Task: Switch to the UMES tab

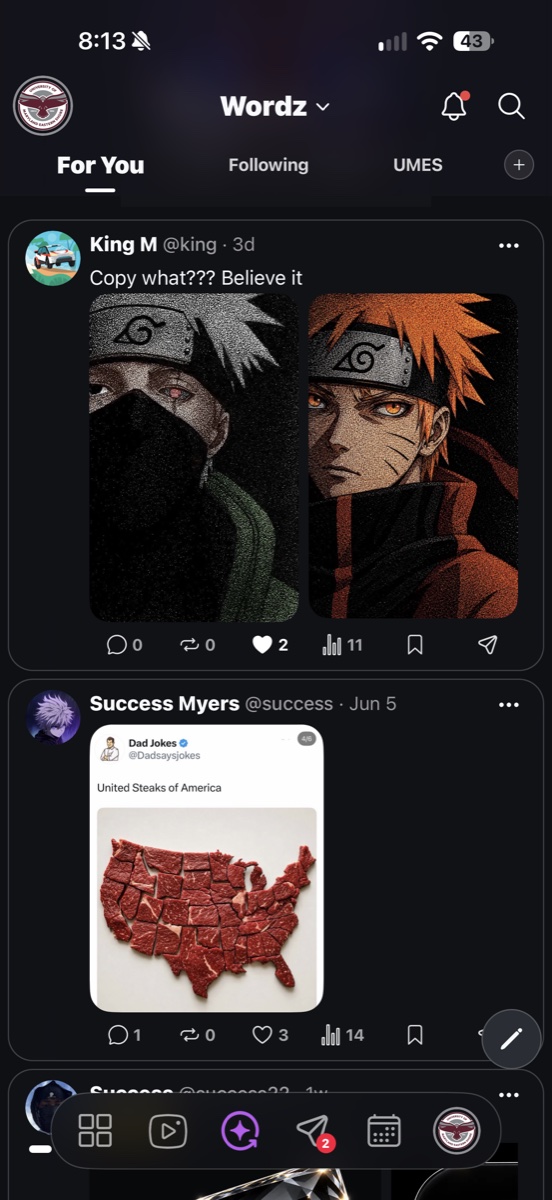Action: pyautogui.click(x=418, y=165)
